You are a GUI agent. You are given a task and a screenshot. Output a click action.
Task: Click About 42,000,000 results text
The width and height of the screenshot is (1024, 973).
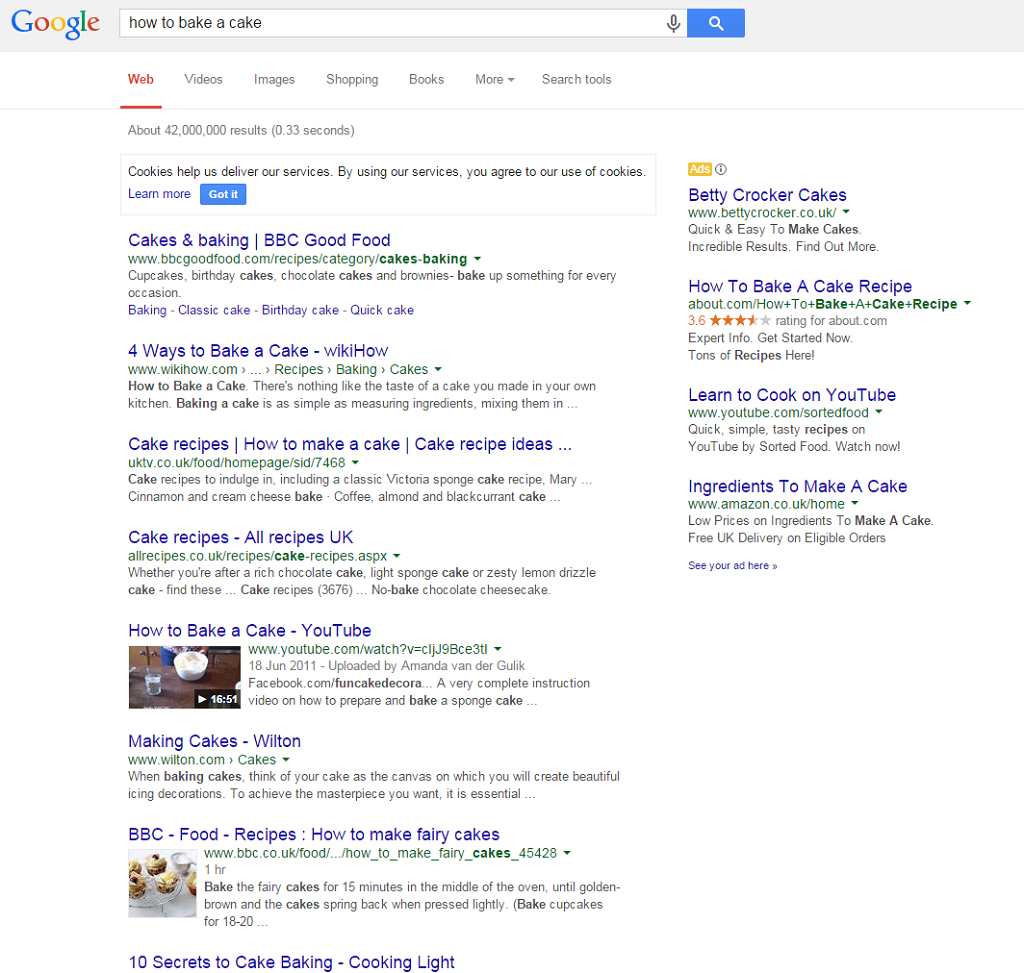click(x=241, y=131)
